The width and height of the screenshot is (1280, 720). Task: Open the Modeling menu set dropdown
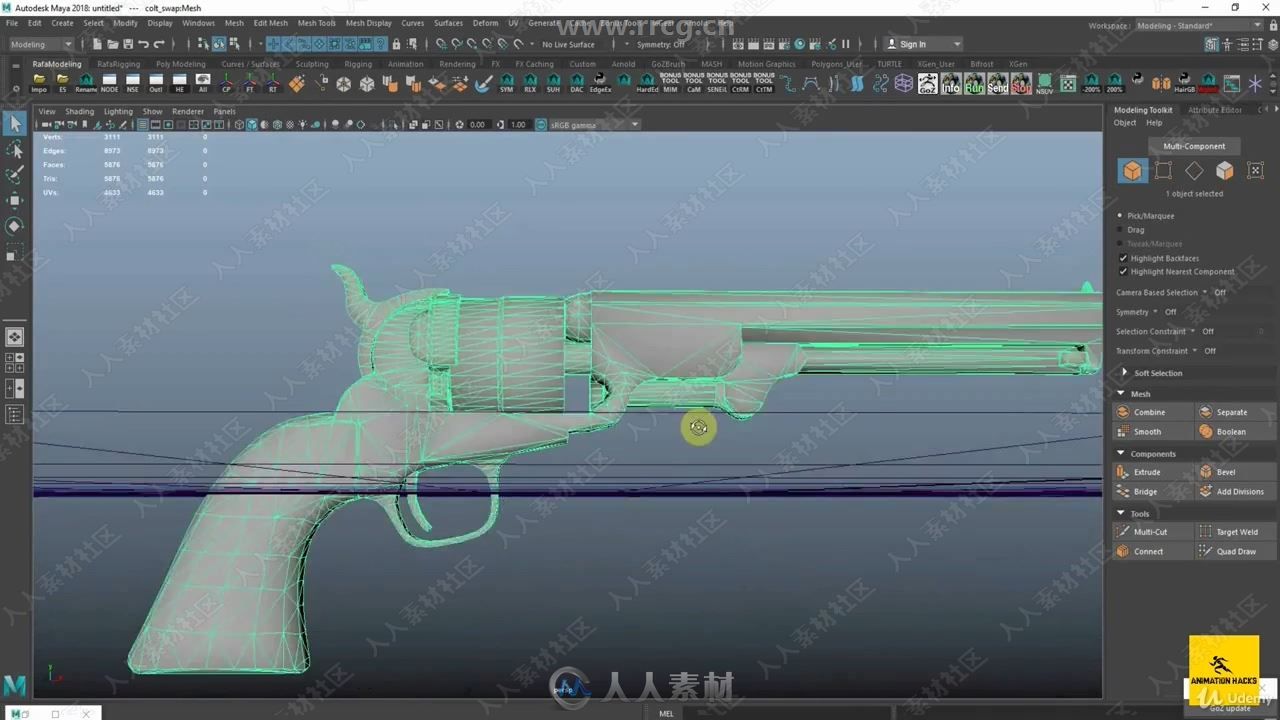pos(40,44)
